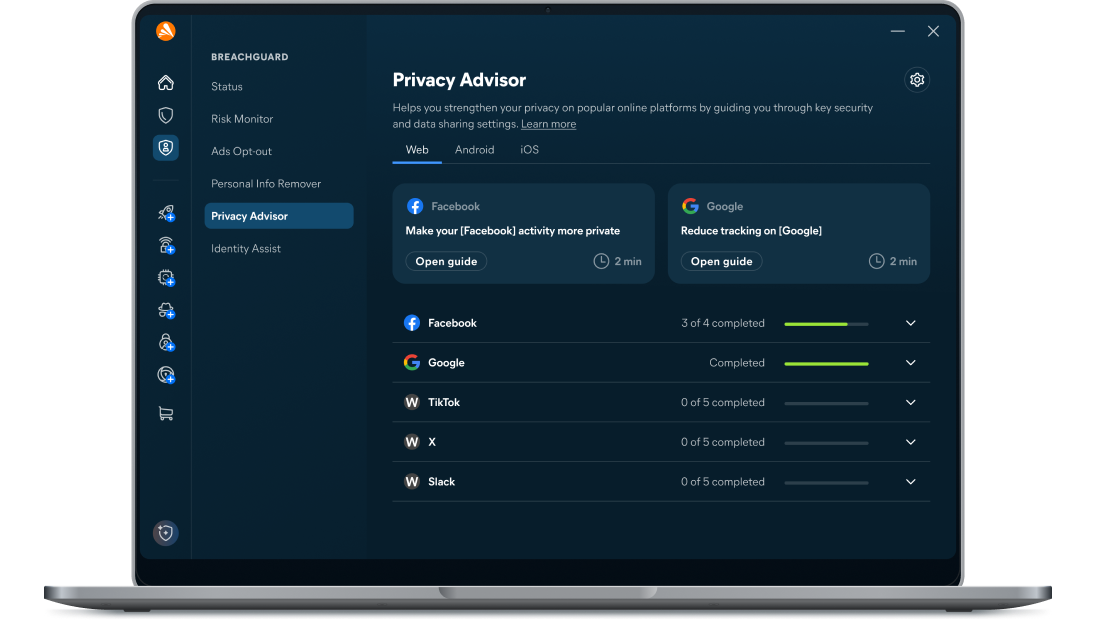Click the TikTok row W icon
Image resolution: width=1096 pixels, height=620 pixels.
tap(412, 403)
